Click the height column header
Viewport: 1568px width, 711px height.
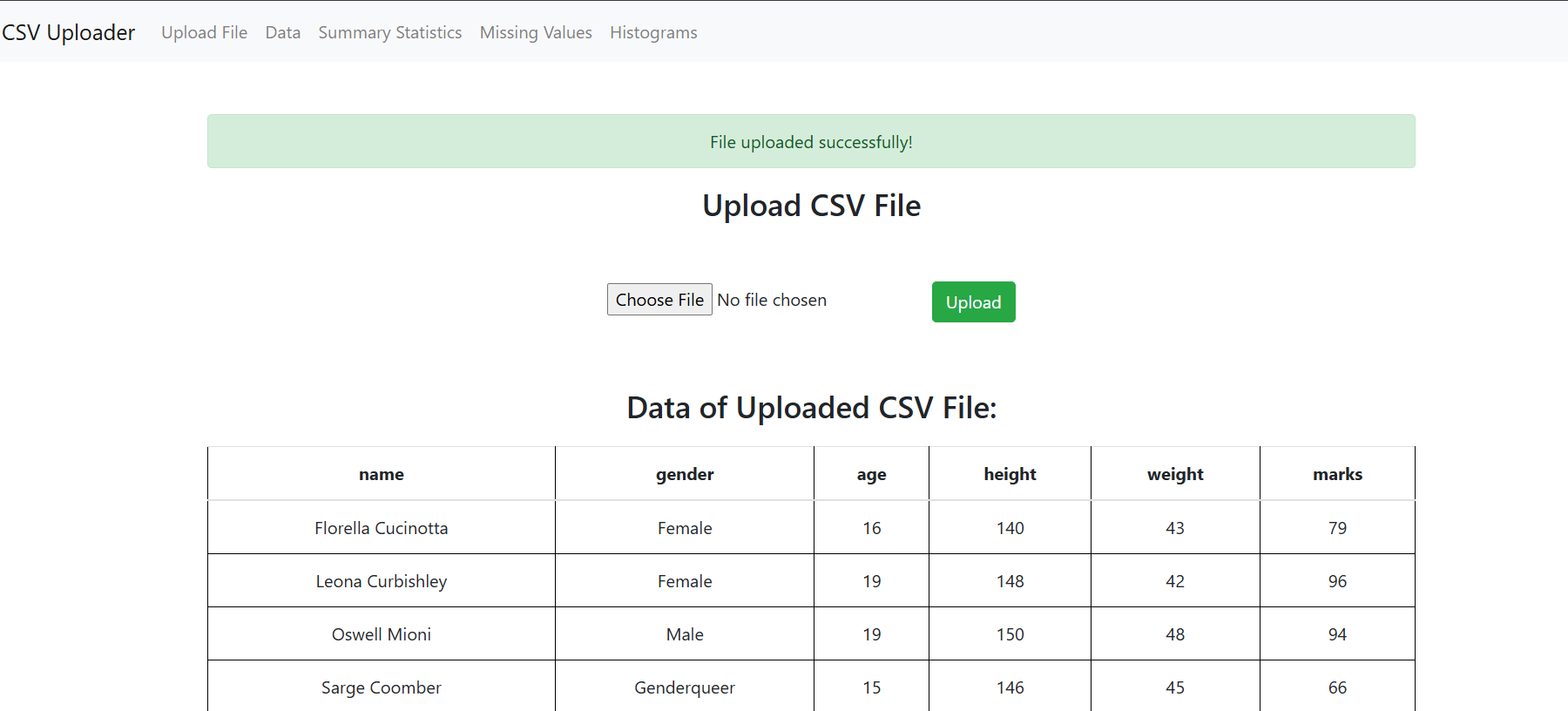1010,474
